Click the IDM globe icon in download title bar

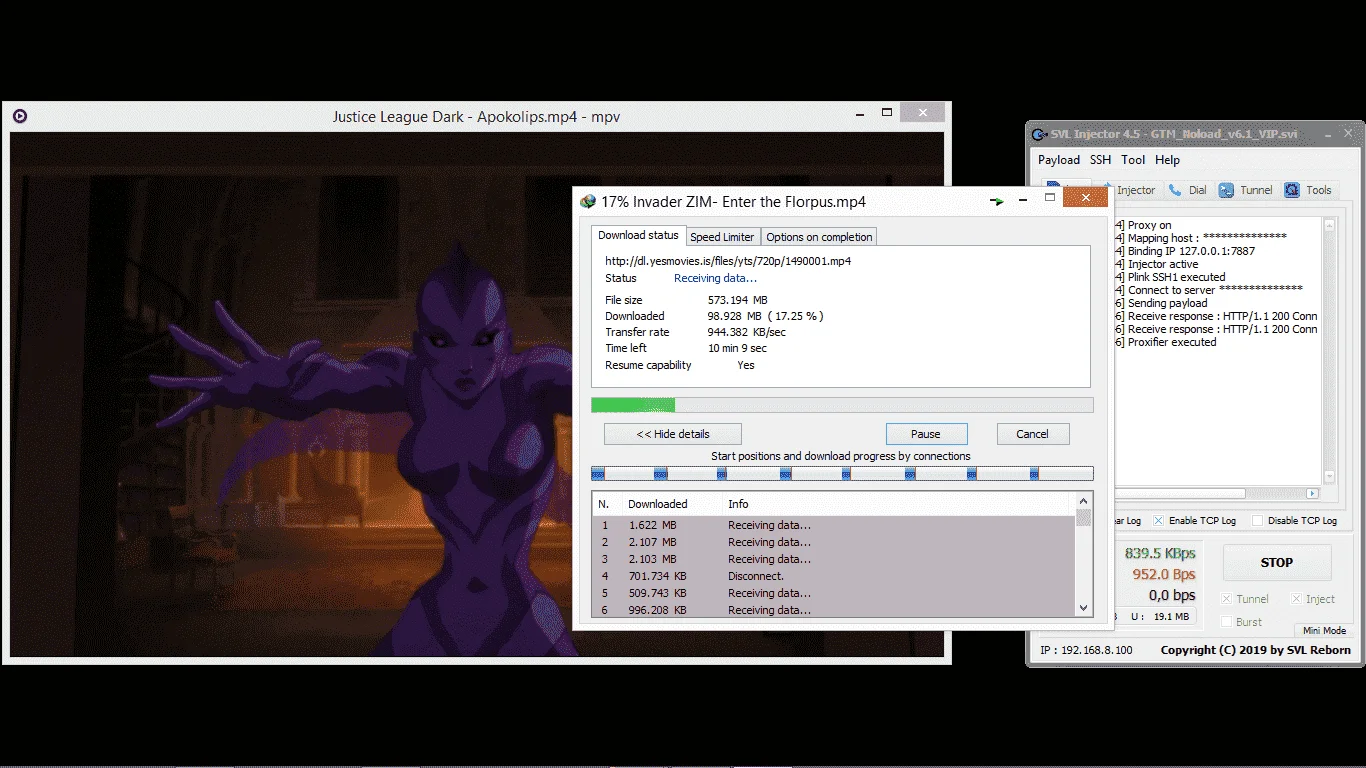587,201
